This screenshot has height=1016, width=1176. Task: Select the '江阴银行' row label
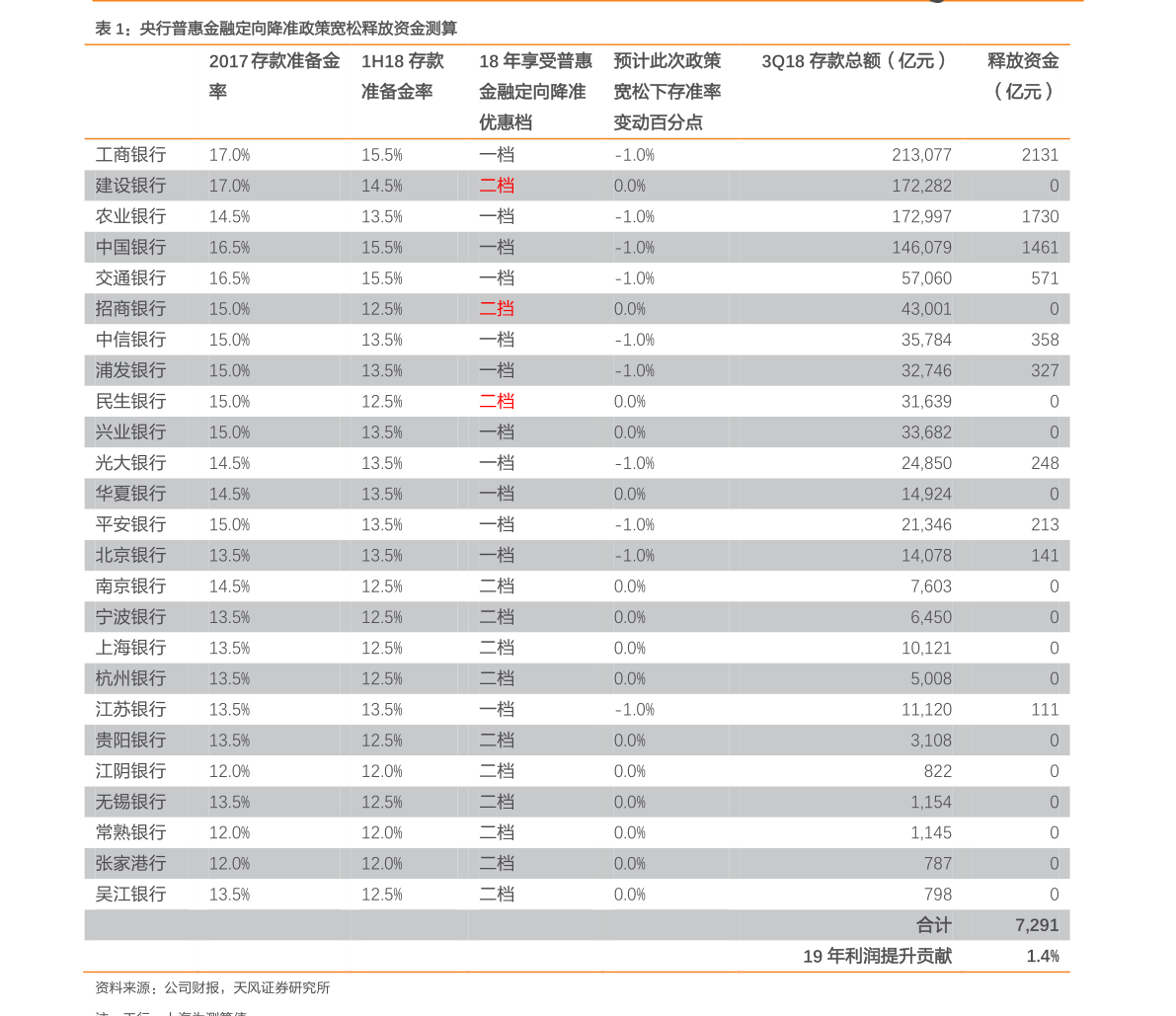130,771
